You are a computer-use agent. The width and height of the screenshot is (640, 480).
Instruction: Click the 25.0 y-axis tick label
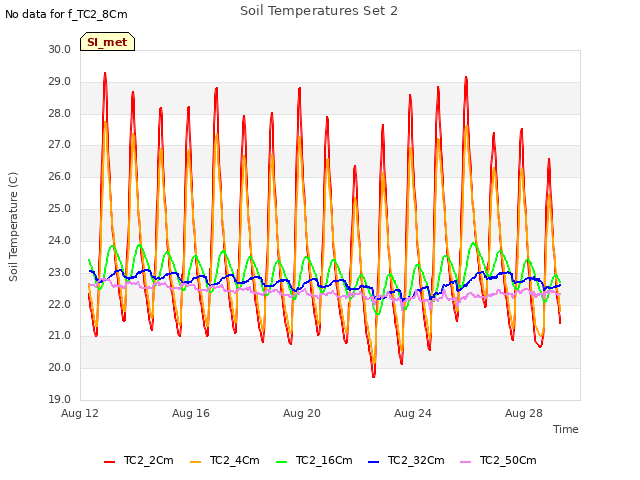point(60,209)
